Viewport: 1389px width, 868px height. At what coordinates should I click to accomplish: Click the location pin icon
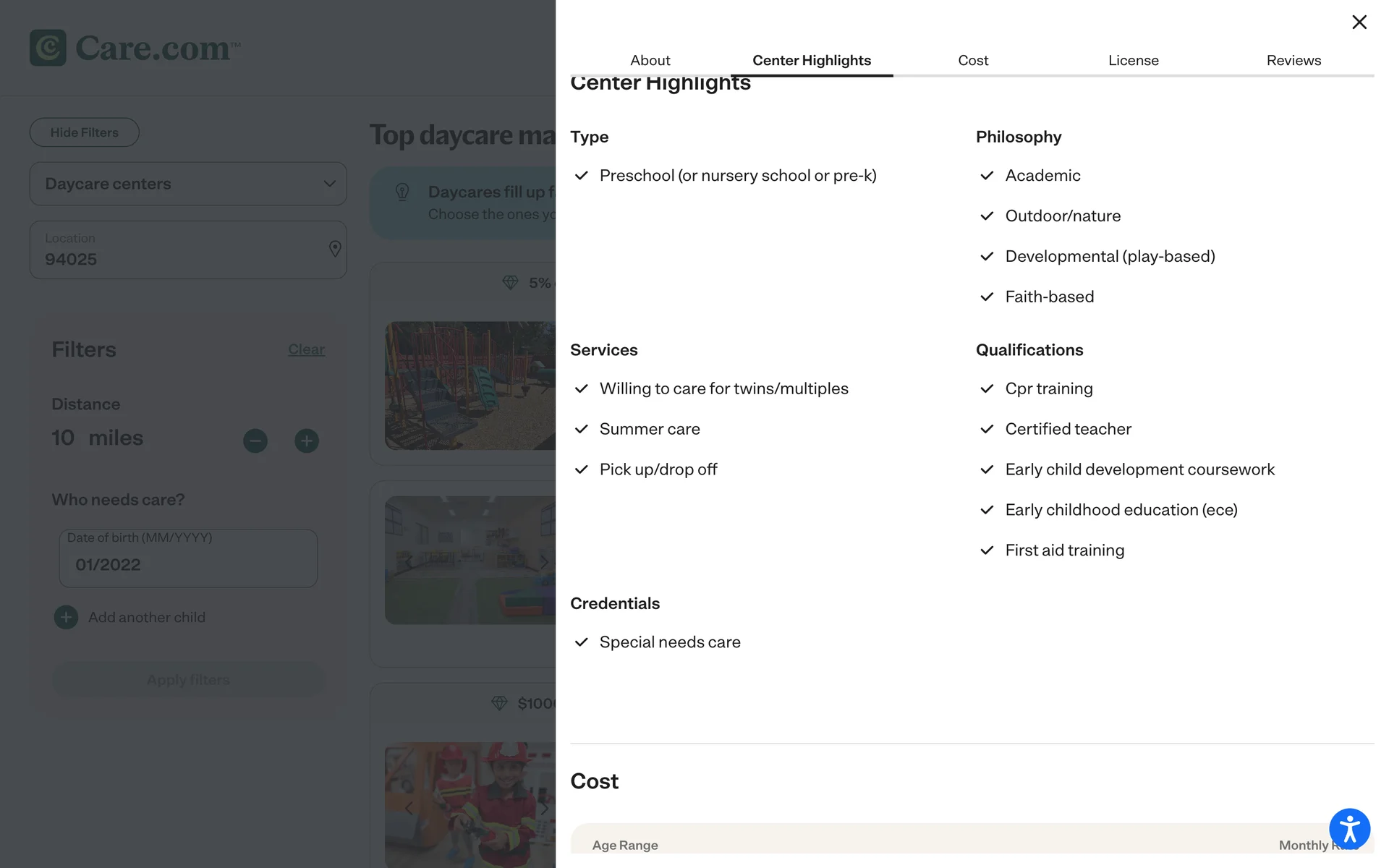pyautogui.click(x=334, y=249)
